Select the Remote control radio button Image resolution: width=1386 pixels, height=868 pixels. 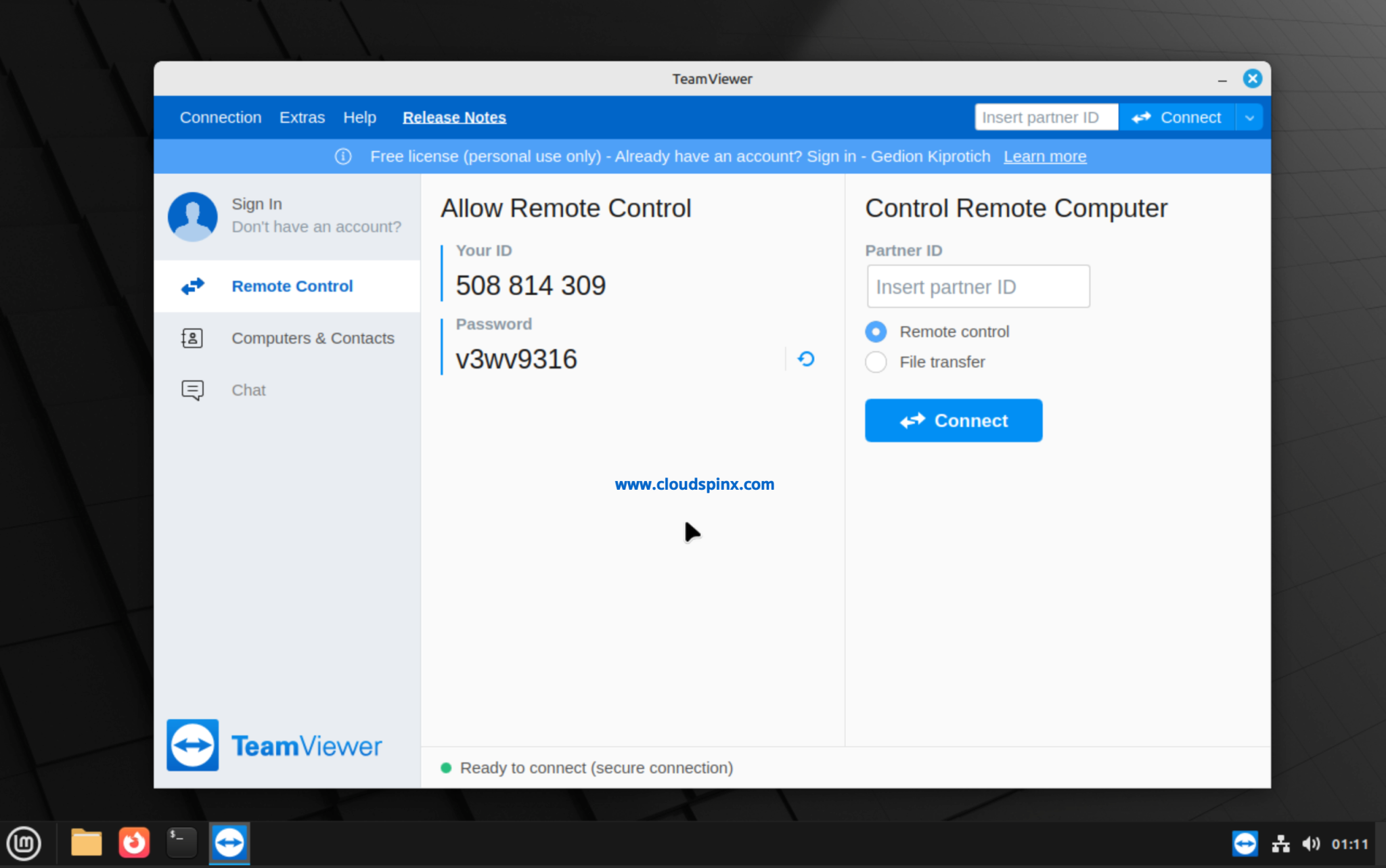[x=876, y=332]
